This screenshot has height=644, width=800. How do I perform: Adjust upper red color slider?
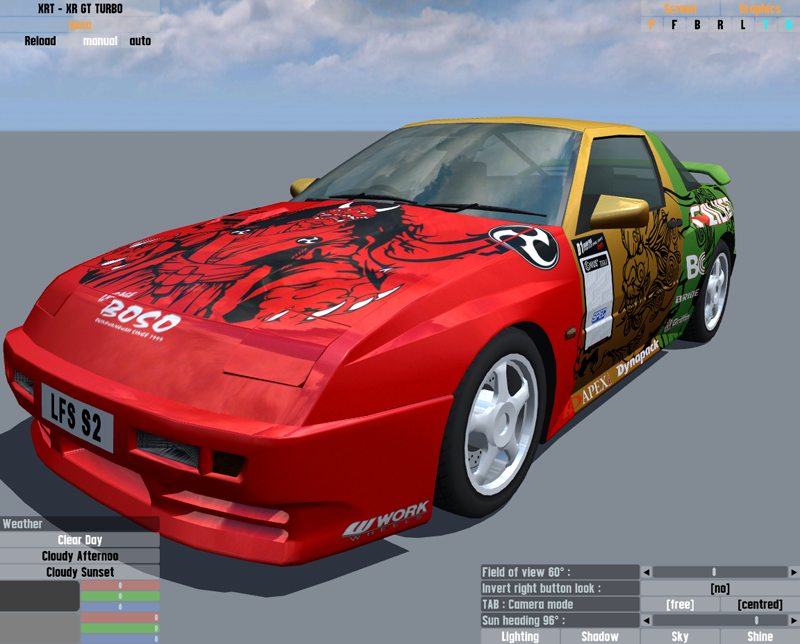click(x=120, y=585)
